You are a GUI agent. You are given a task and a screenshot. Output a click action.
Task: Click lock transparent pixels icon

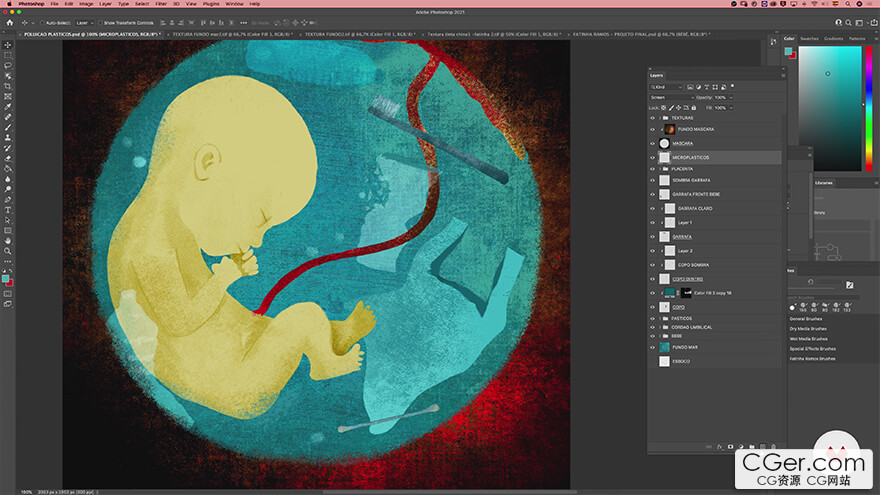pos(663,108)
